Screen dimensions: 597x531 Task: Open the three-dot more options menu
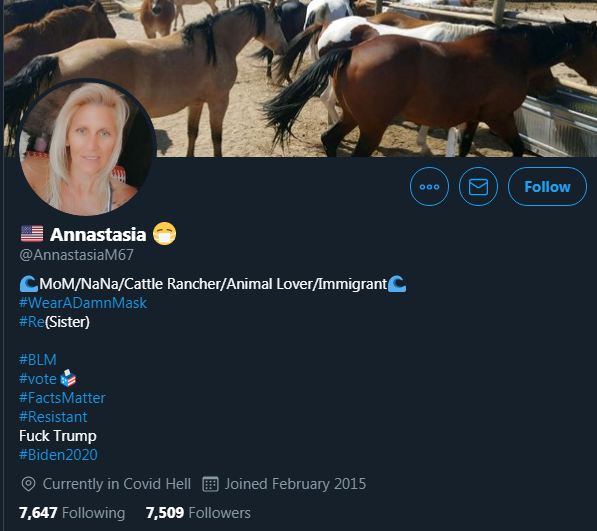(429, 187)
